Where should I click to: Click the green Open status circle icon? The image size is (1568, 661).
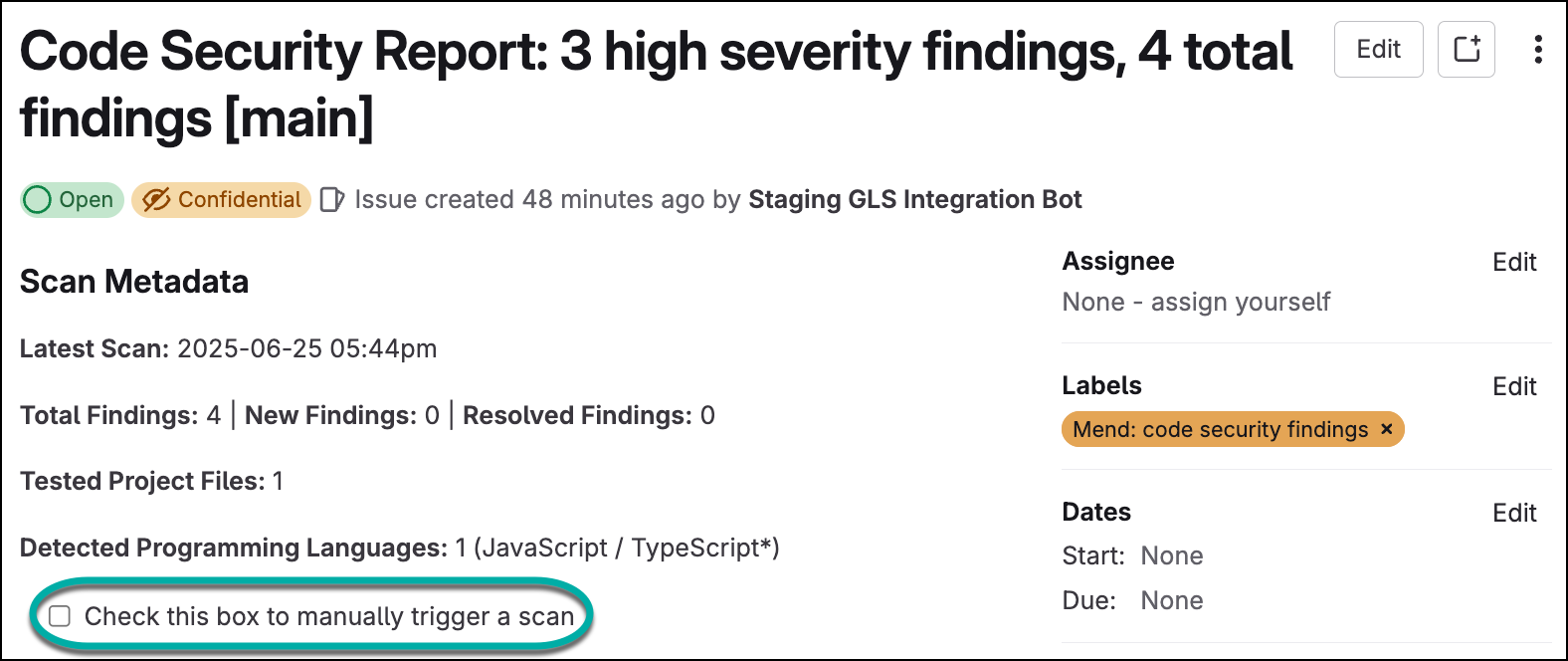tap(38, 200)
